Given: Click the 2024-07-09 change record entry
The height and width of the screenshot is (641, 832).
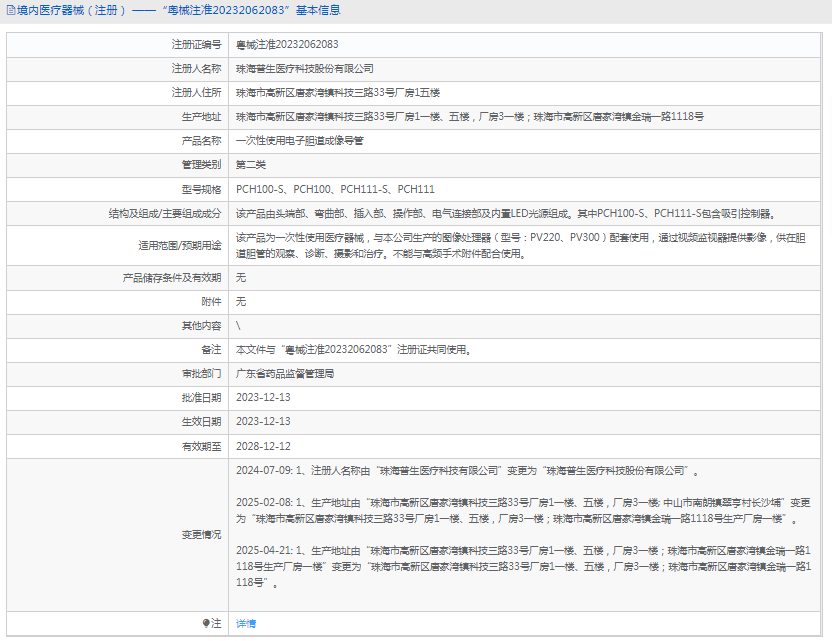Looking at the screenshot, I should tap(467, 471).
